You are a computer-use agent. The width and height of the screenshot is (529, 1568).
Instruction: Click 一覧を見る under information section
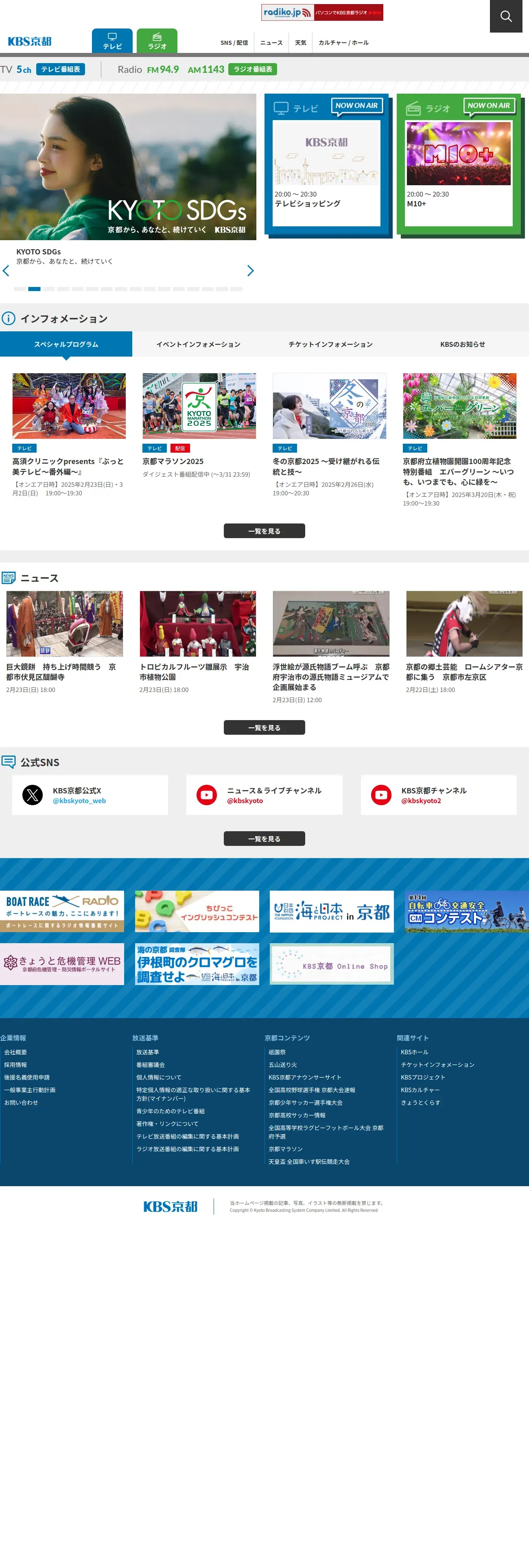pos(264,531)
